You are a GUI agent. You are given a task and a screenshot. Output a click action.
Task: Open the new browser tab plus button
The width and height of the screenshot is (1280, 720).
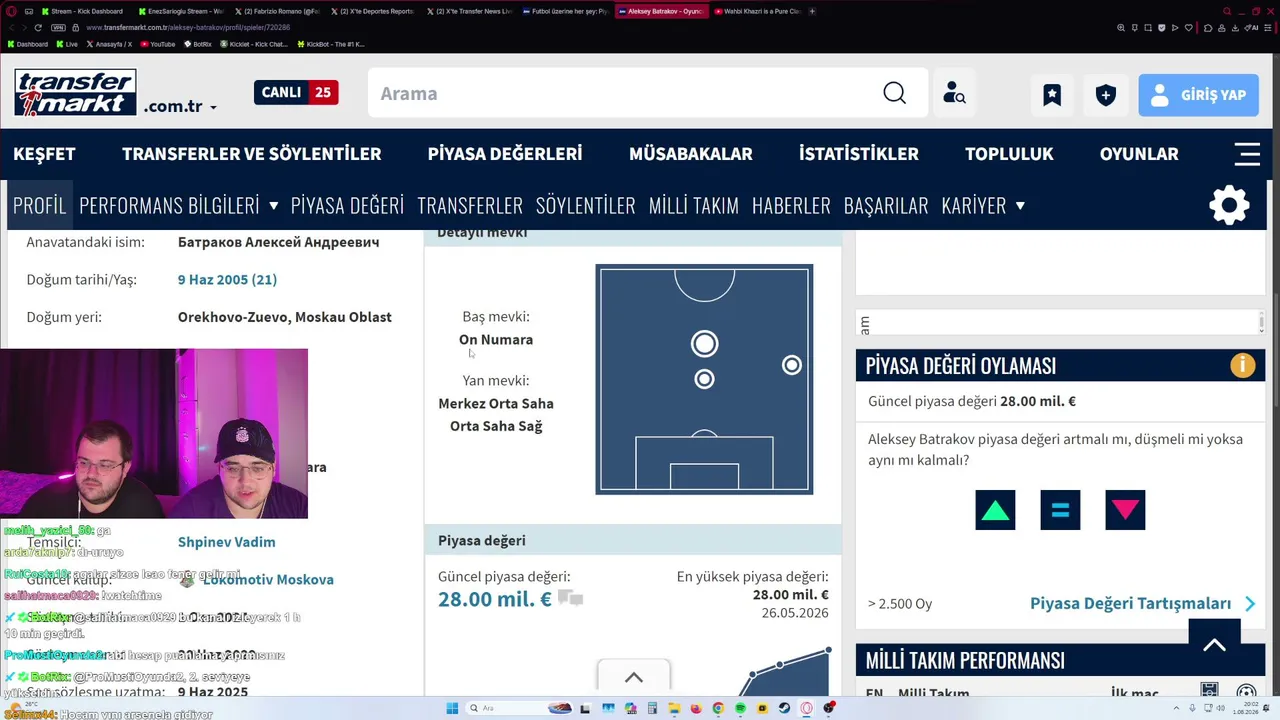[812, 11]
